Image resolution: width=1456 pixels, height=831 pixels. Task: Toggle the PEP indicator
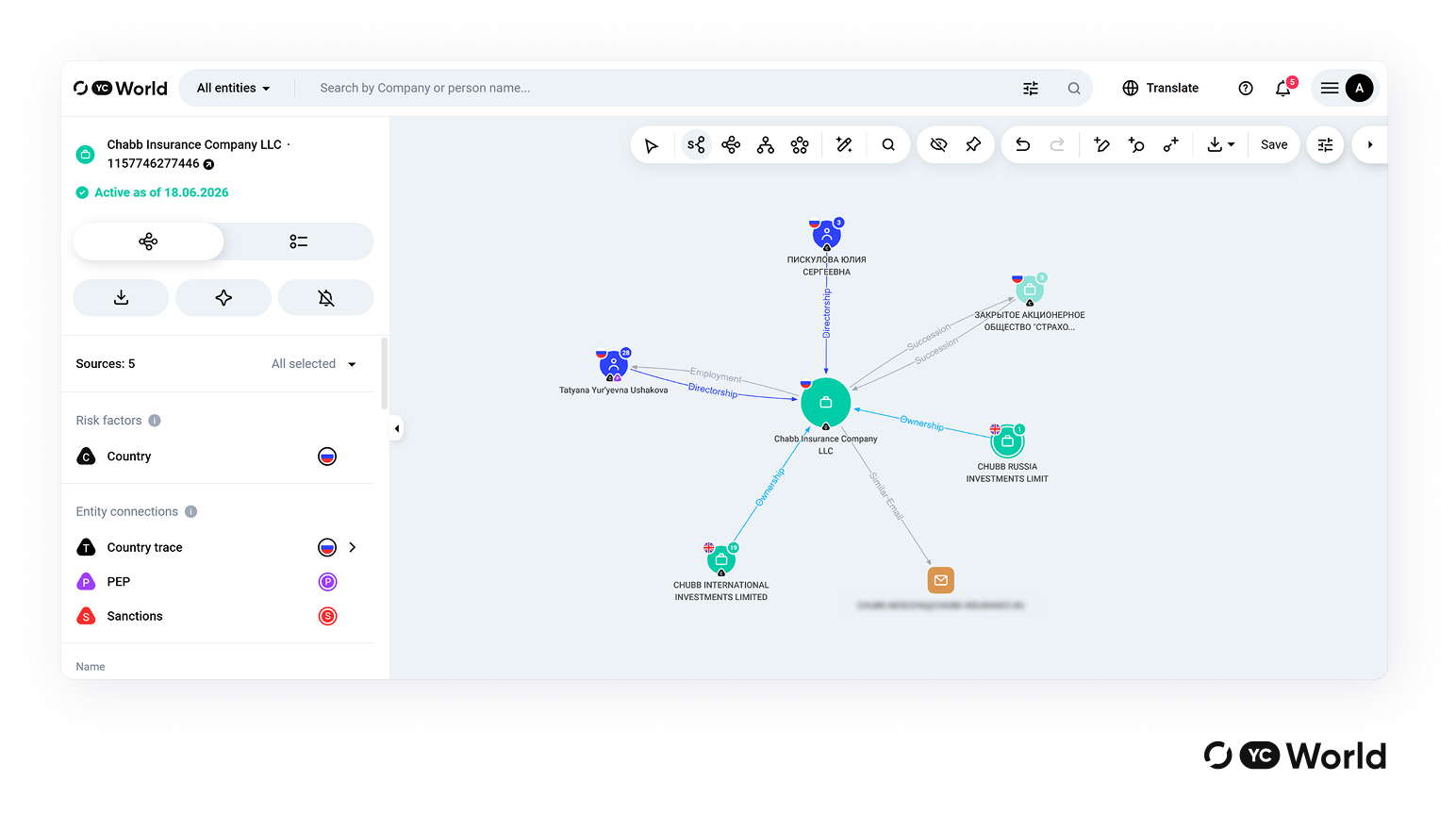[x=327, y=582]
